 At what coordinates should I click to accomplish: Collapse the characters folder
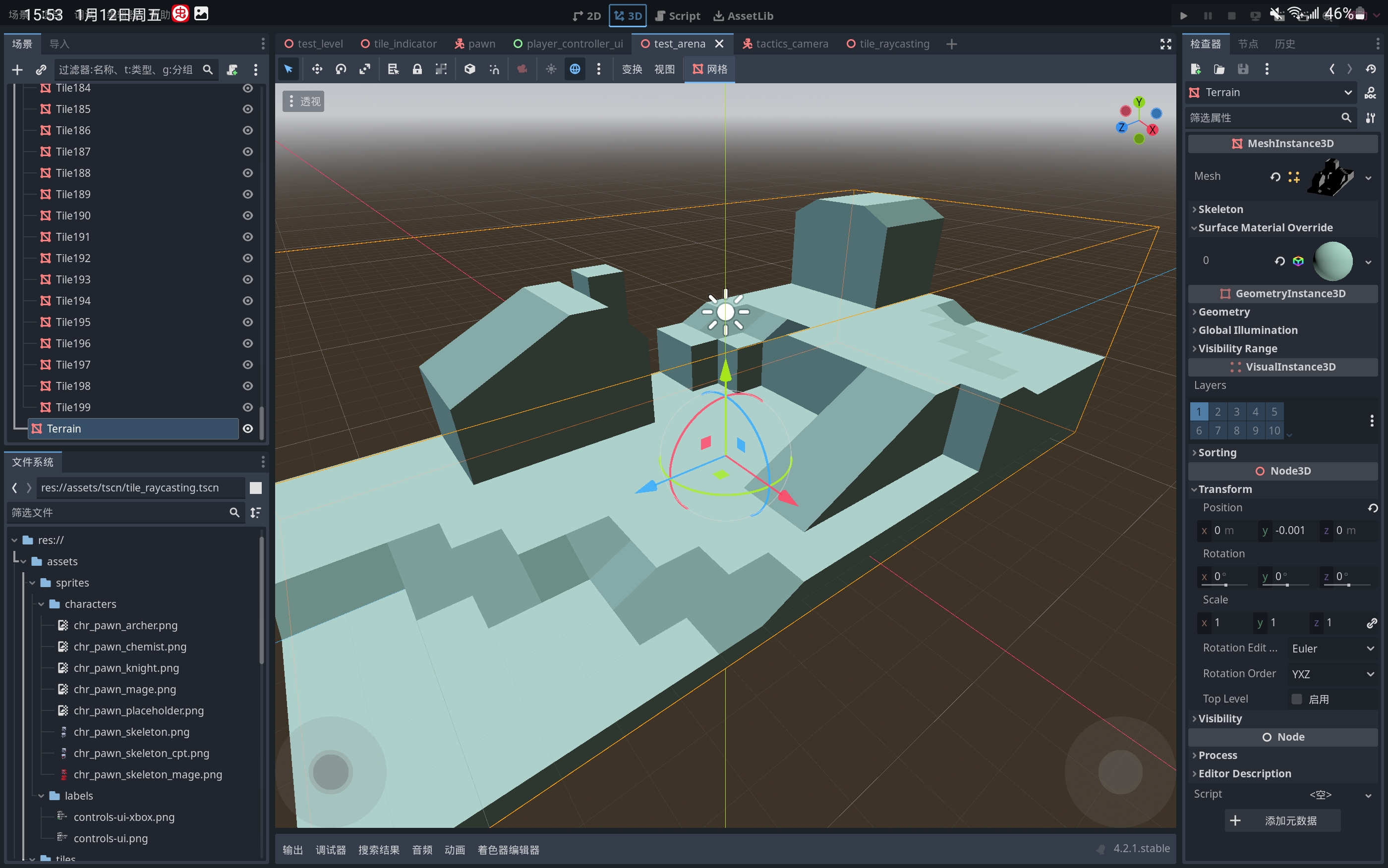41,604
